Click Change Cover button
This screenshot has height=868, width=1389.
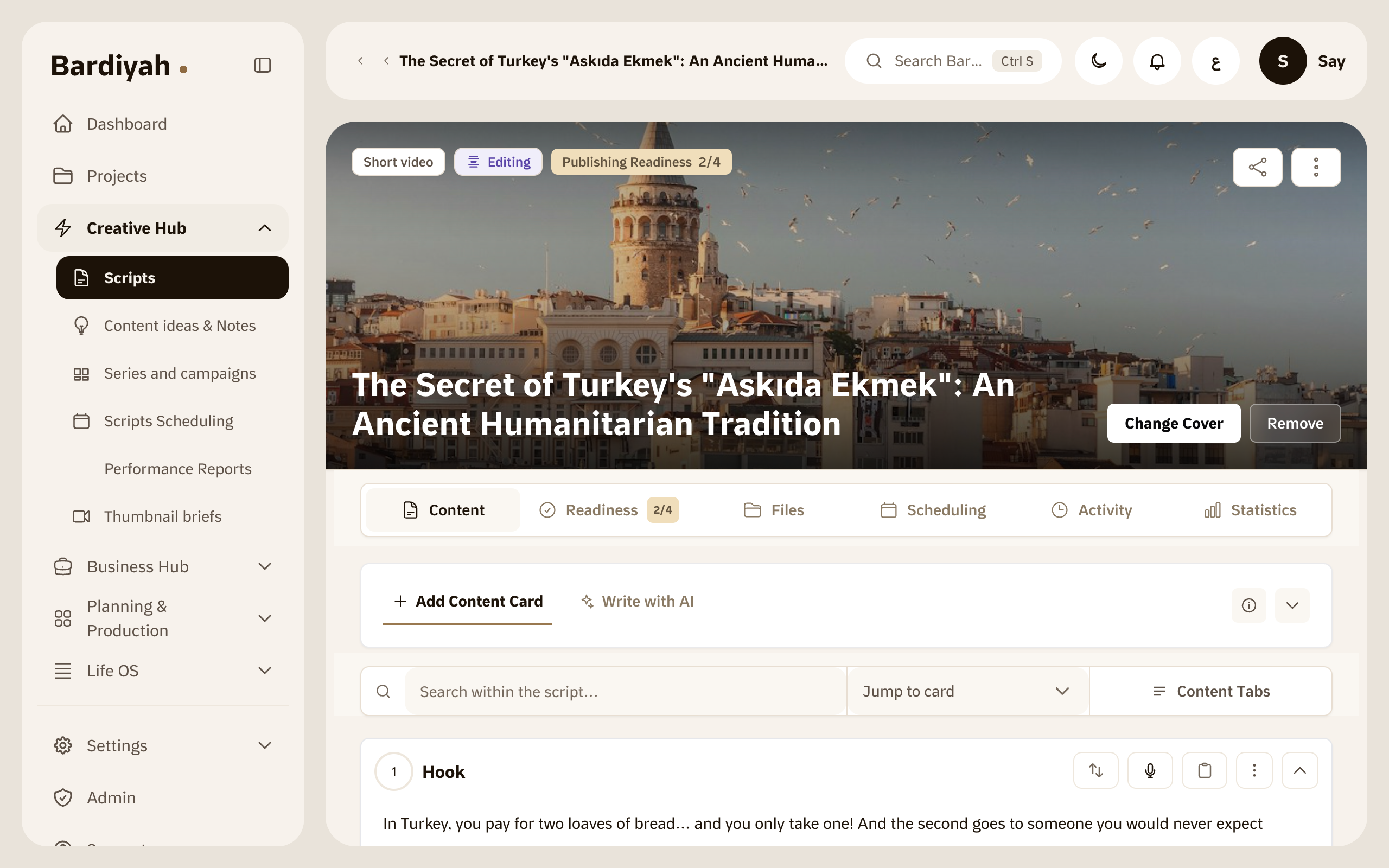click(x=1173, y=423)
